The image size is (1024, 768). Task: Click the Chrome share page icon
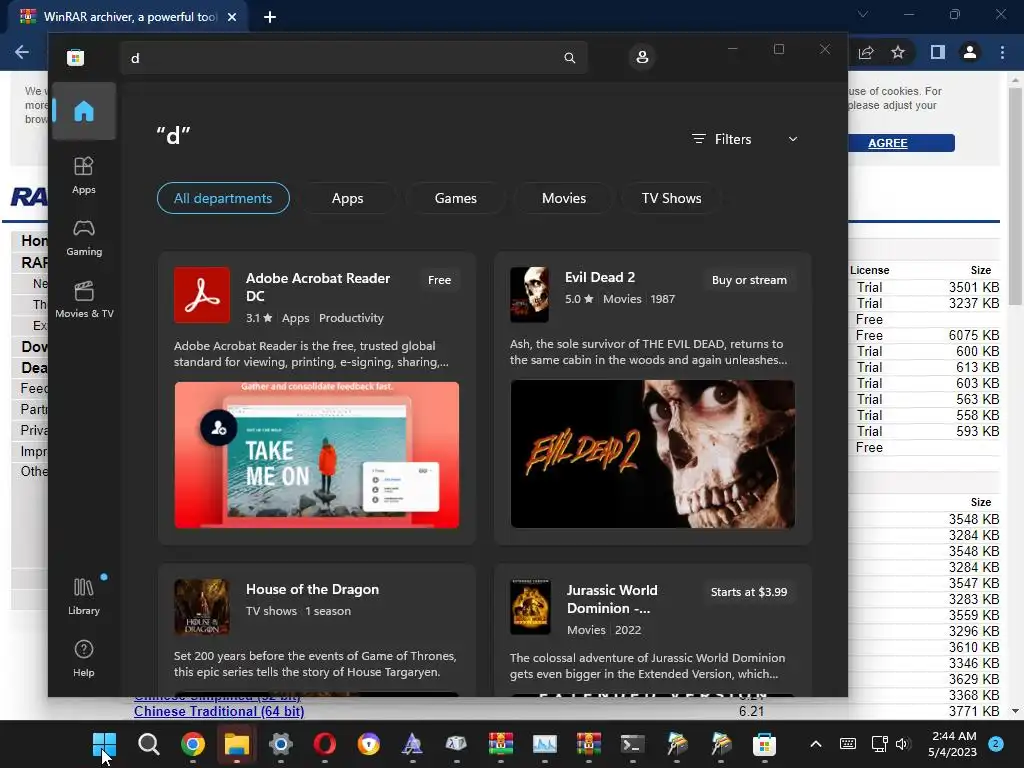pyautogui.click(x=866, y=52)
